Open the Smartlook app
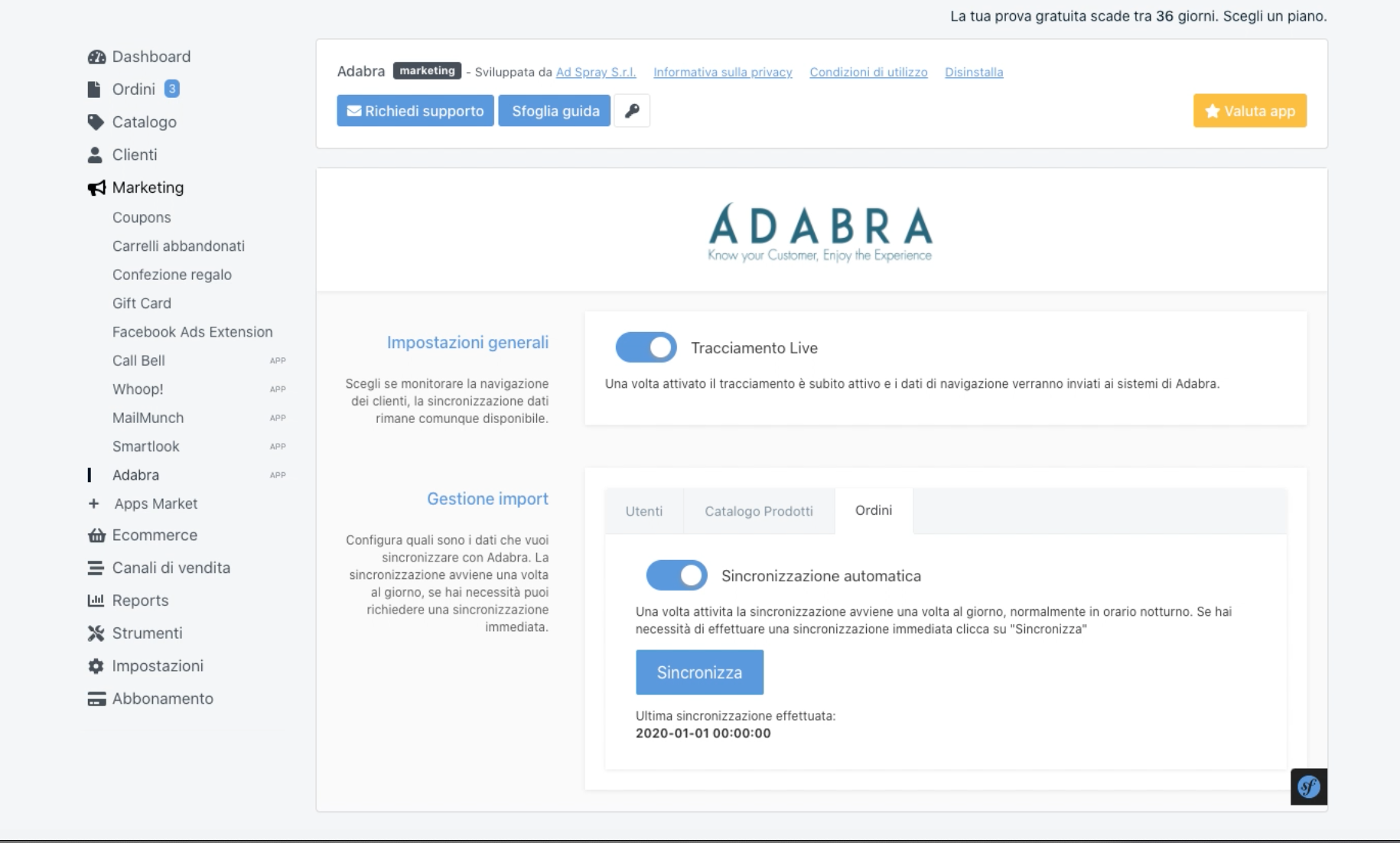1400x843 pixels. point(145,446)
